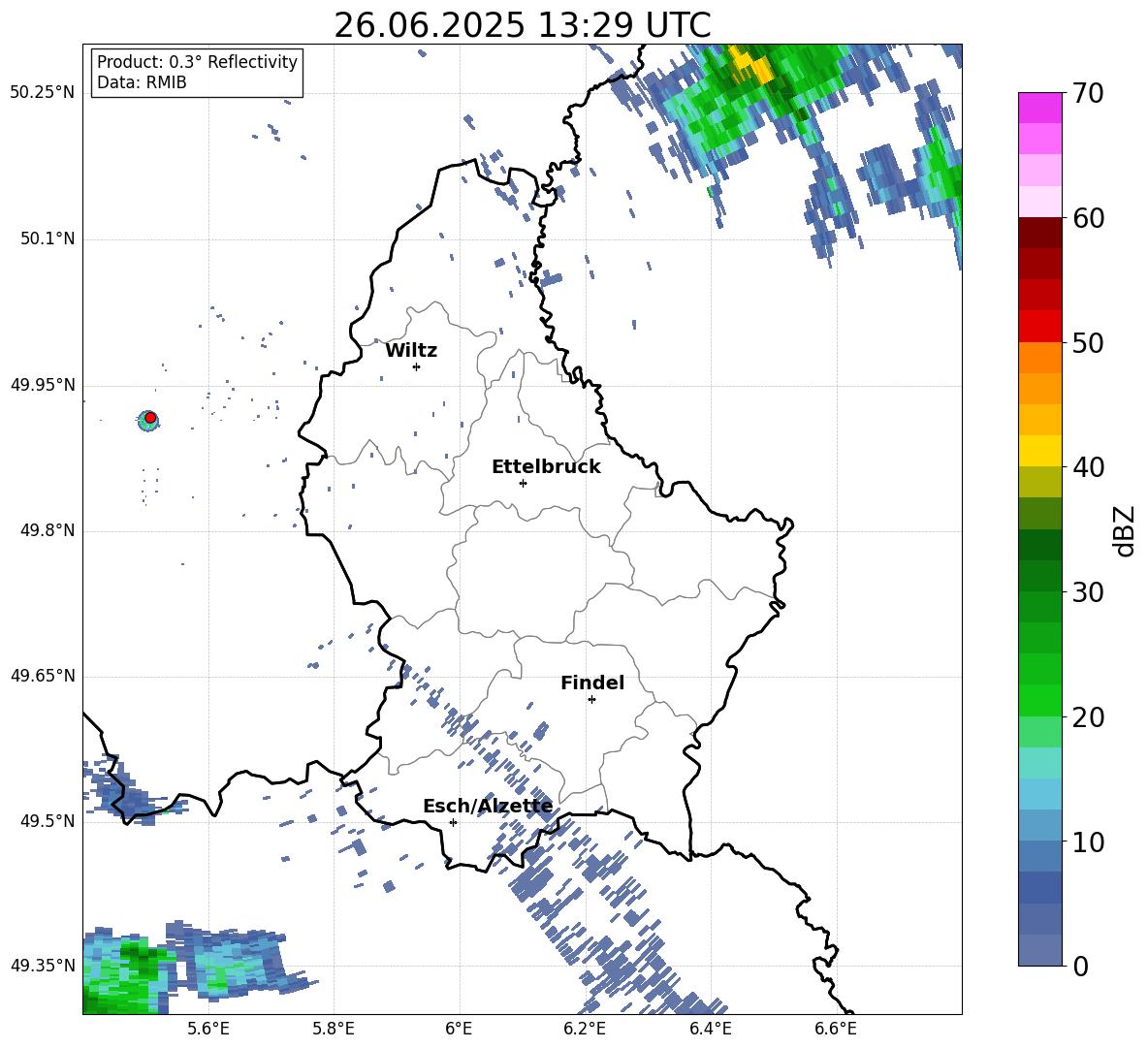Click the red radar site marker
Viewport: 1148px width, 1048px height.
pos(150,418)
